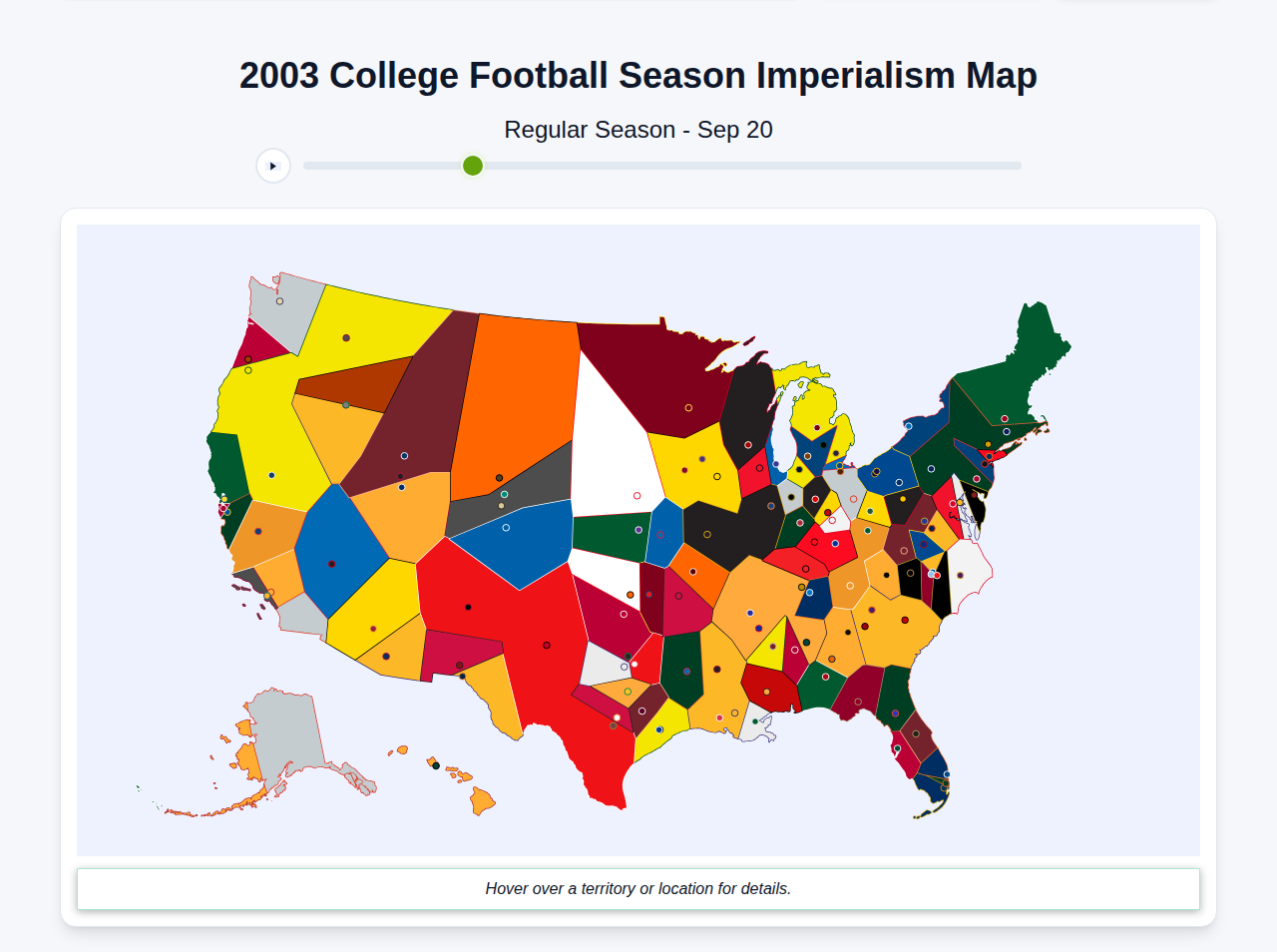Click the team dot in the blue Mountain West territory
Viewport: 1277px width, 952px height.
tap(331, 564)
